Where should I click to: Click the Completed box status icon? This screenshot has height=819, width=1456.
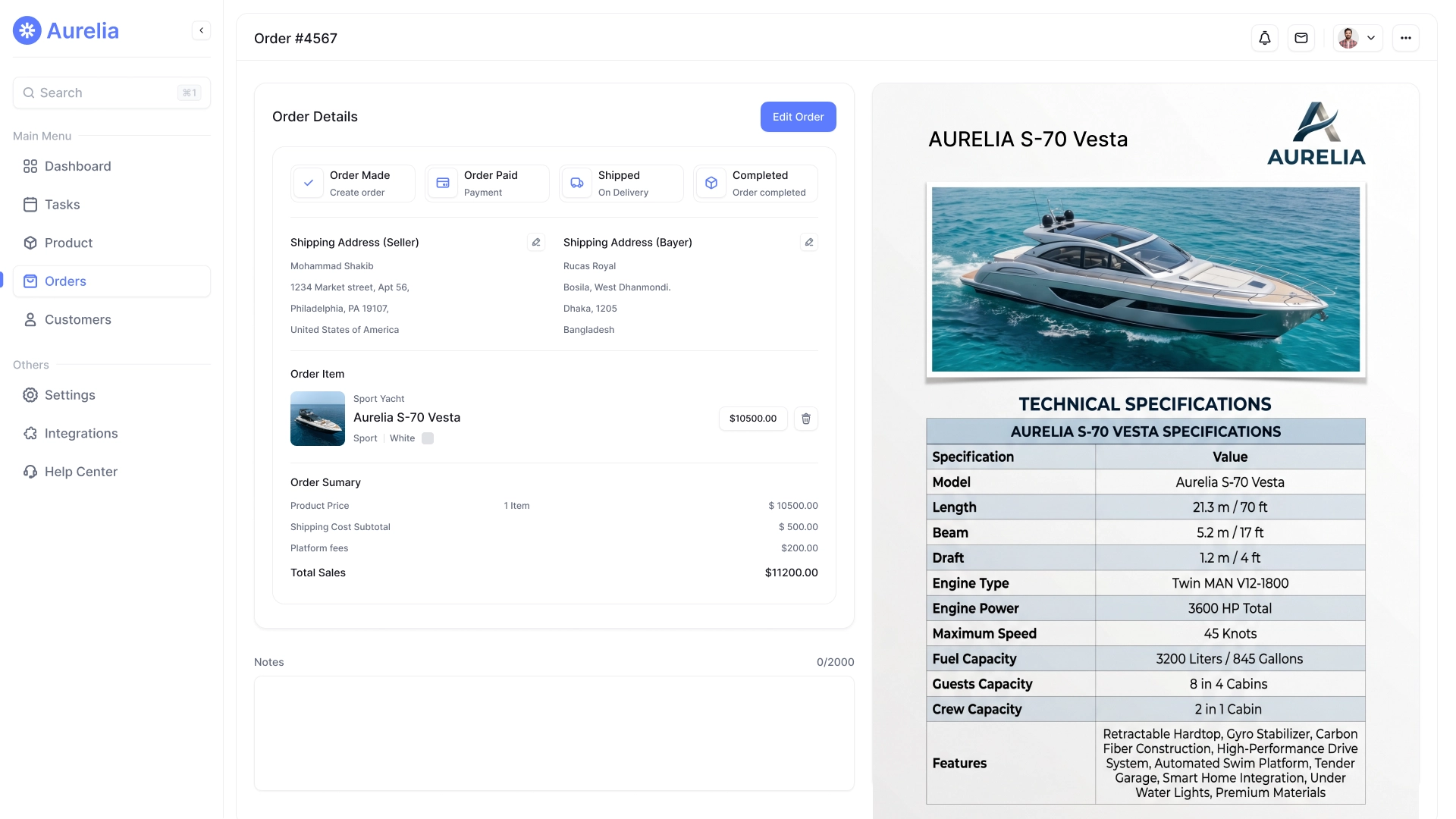[711, 183]
